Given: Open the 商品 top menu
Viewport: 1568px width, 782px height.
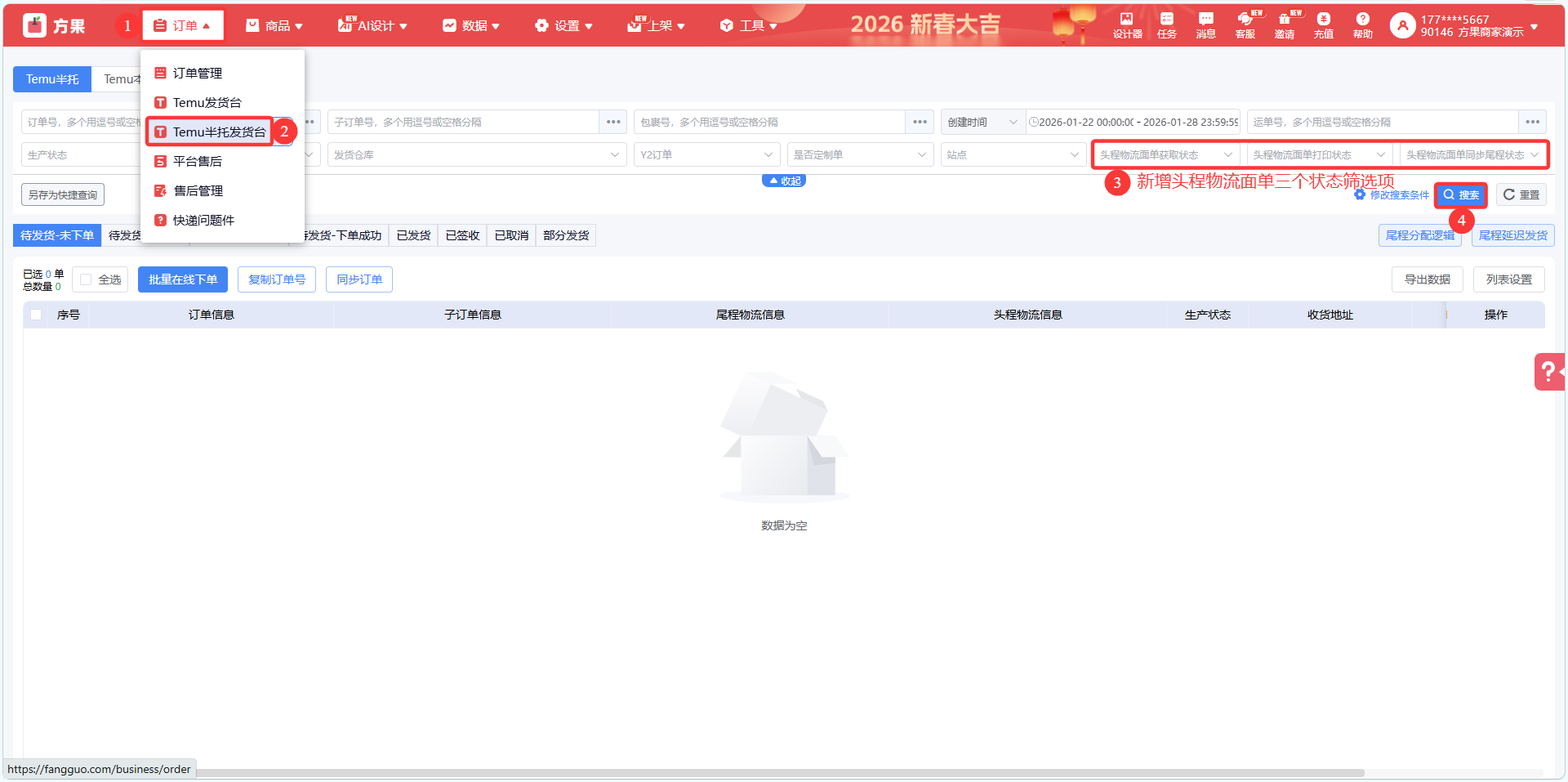Looking at the screenshot, I should (274, 25).
